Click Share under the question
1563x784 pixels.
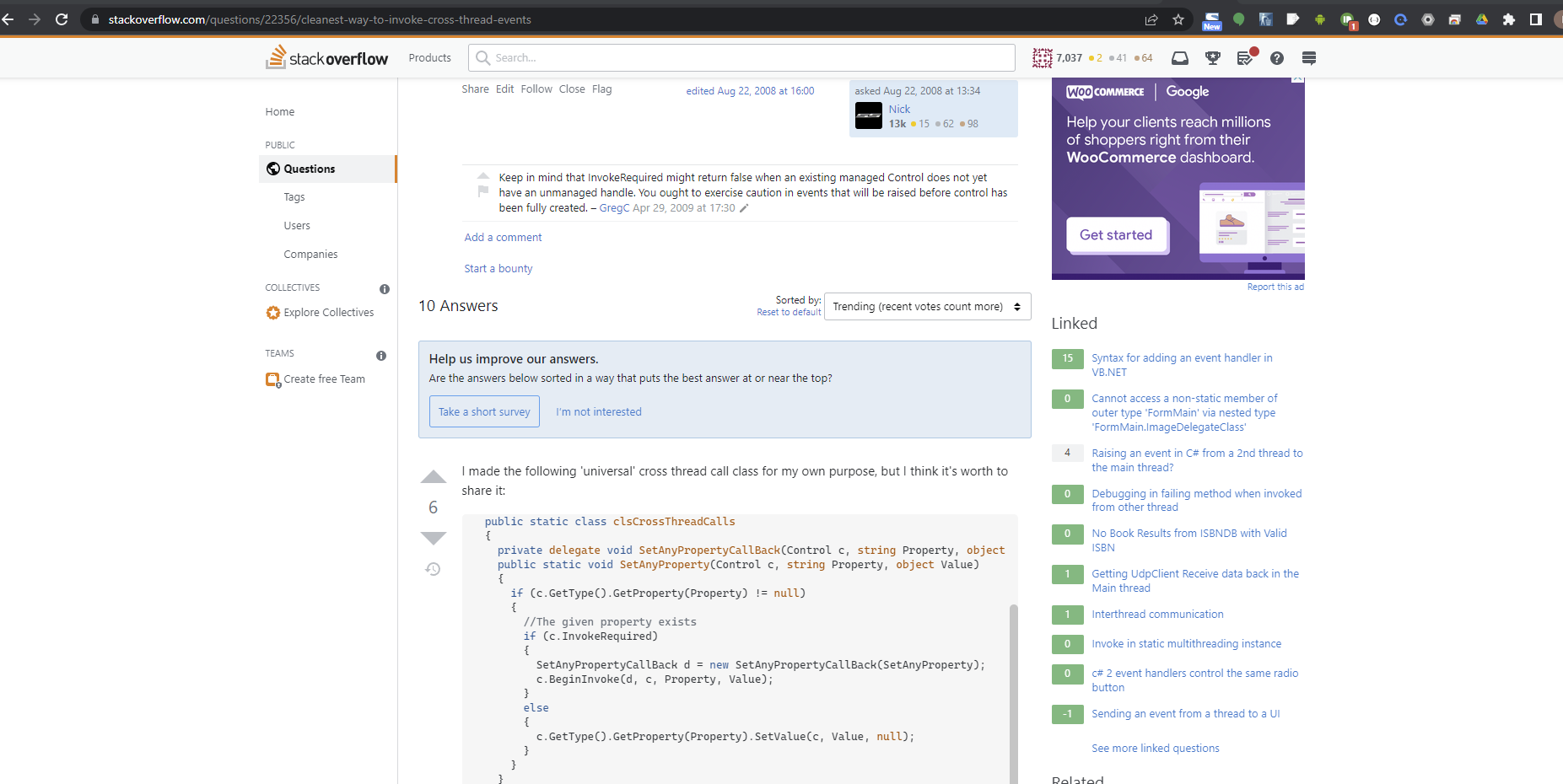pos(475,89)
